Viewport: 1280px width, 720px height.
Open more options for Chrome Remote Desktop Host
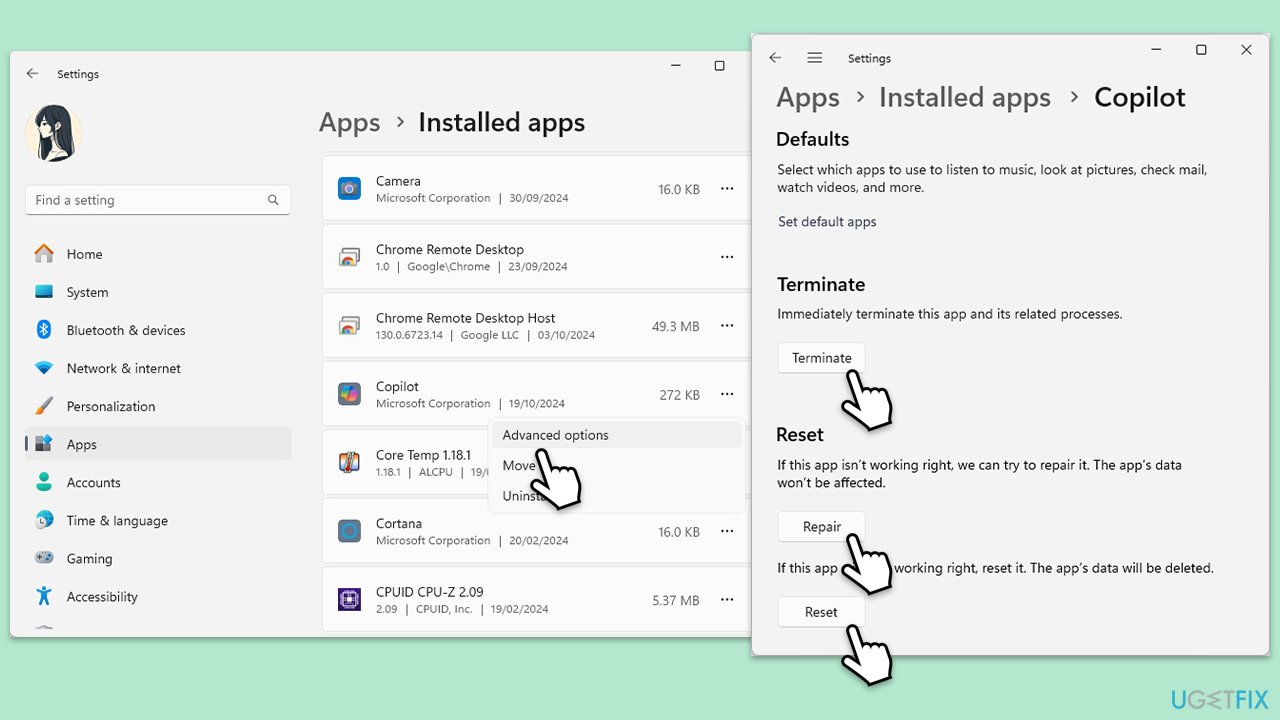pos(727,326)
